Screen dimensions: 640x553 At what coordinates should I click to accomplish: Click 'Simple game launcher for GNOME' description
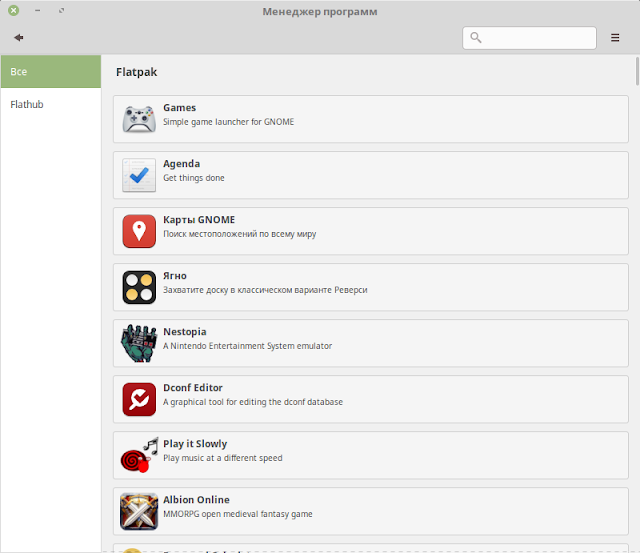point(229,122)
